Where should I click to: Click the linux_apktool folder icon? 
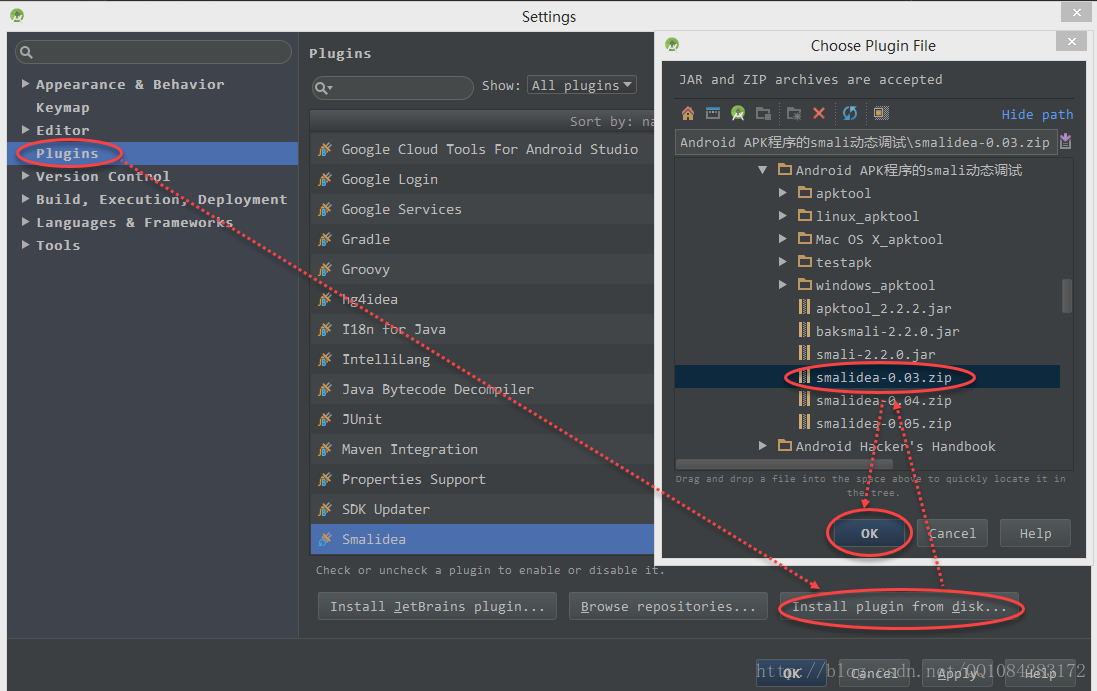click(x=805, y=215)
